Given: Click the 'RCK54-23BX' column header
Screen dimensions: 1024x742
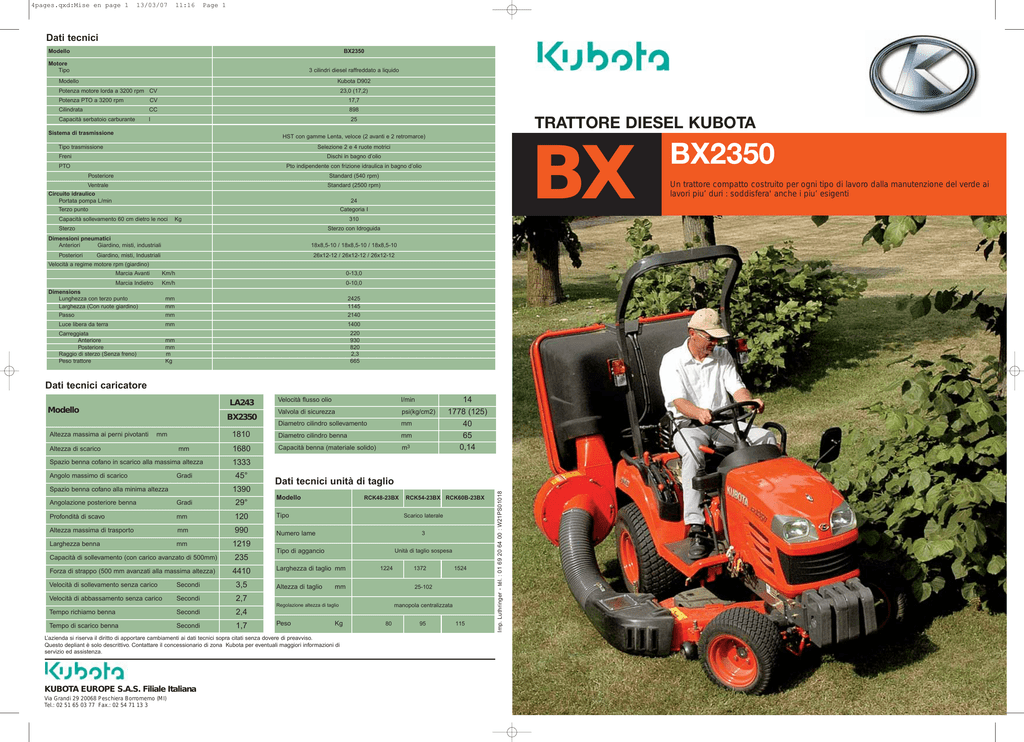Looking at the screenshot, I should click(x=423, y=498).
